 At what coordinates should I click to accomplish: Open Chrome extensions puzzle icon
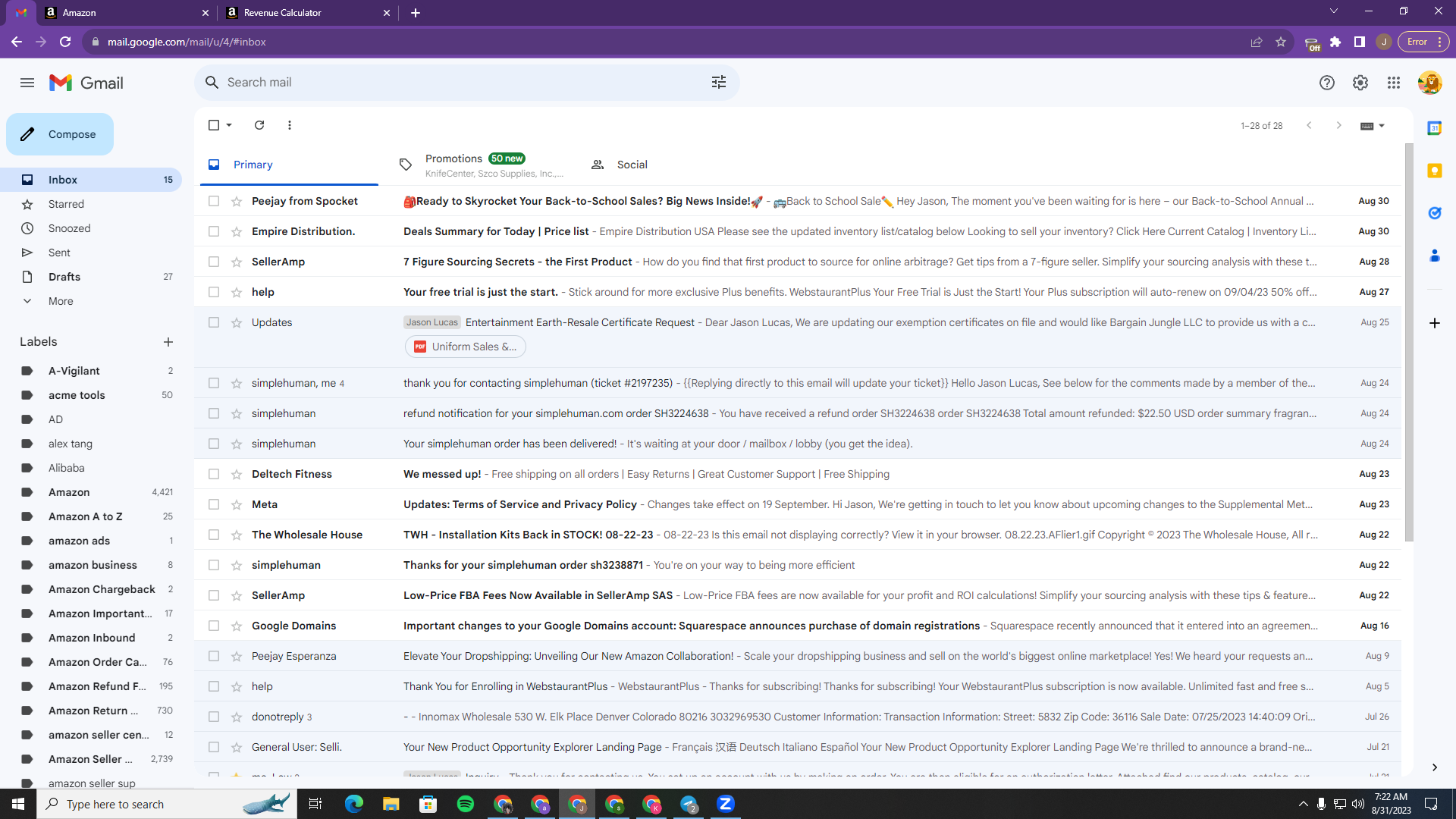(1335, 42)
